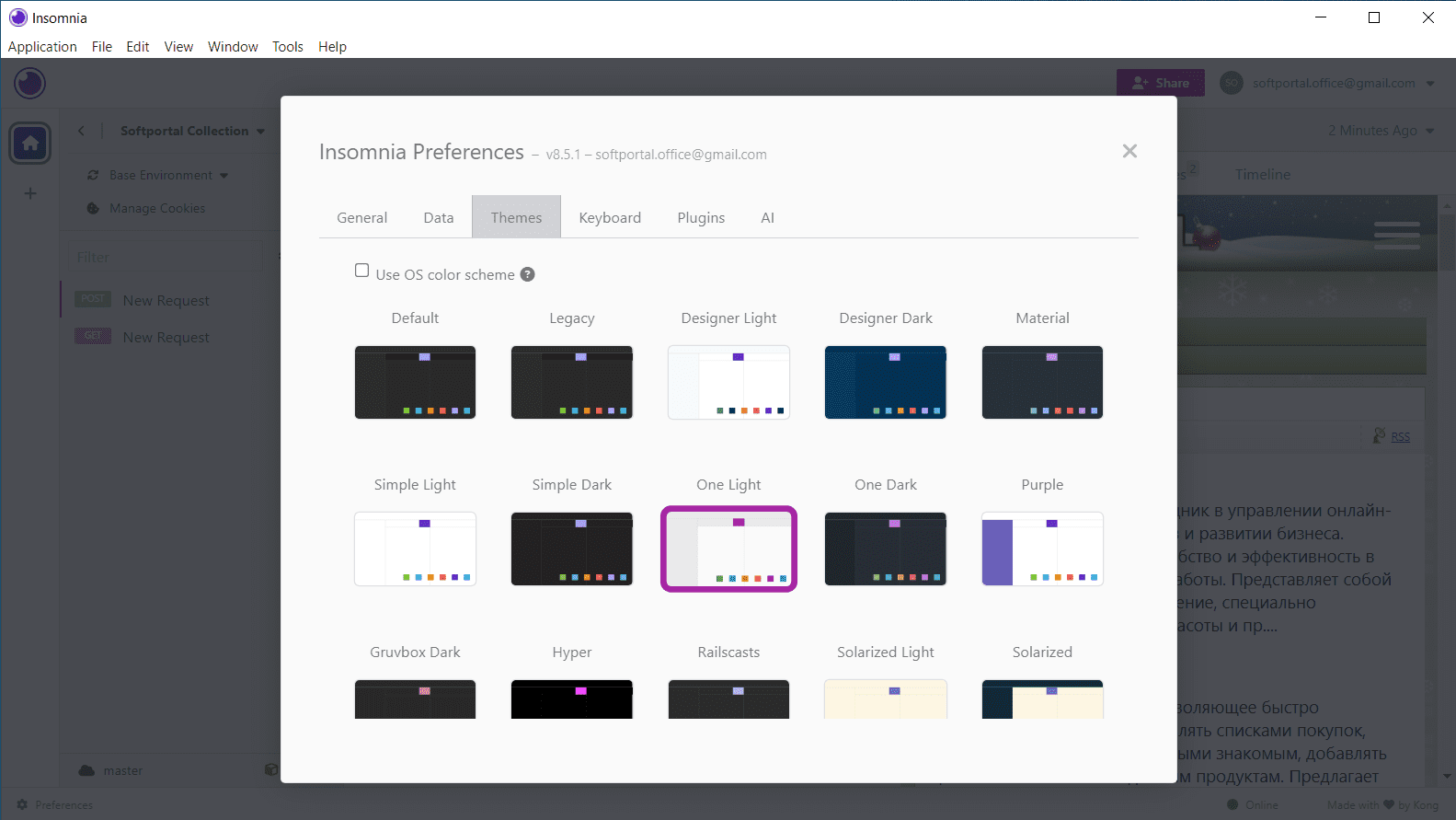This screenshot has height=820, width=1456.
Task: Choose the Solarized theme thumbnail
Action: [x=1042, y=699]
